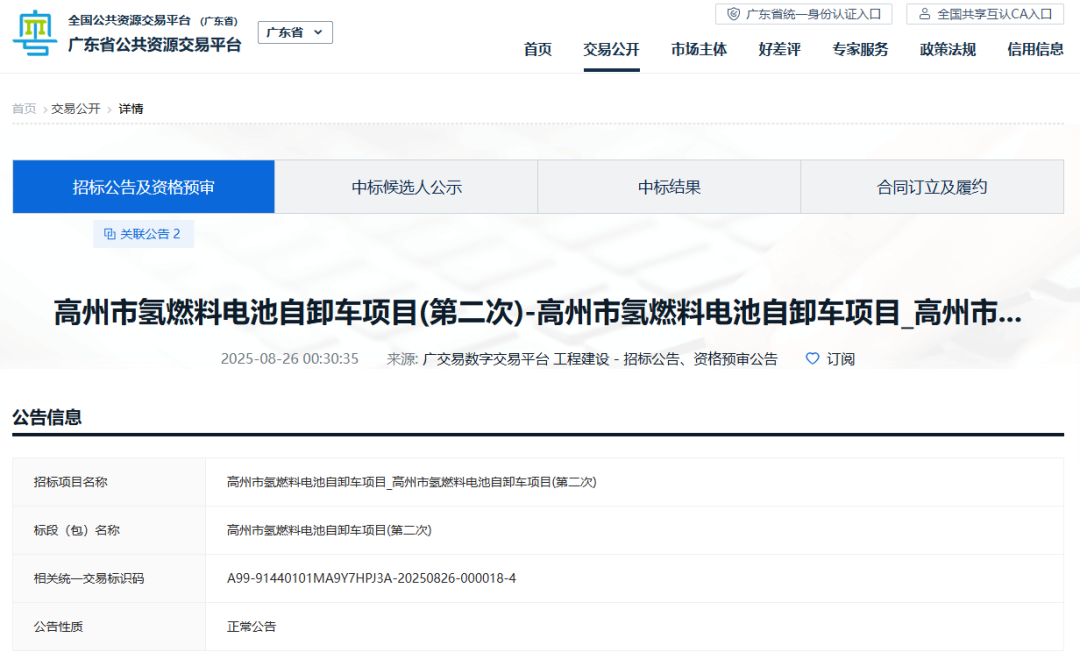This screenshot has width=1080, height=659.
Task: Switch to the 中标候选人公示 tab
Action: pyautogui.click(x=406, y=186)
